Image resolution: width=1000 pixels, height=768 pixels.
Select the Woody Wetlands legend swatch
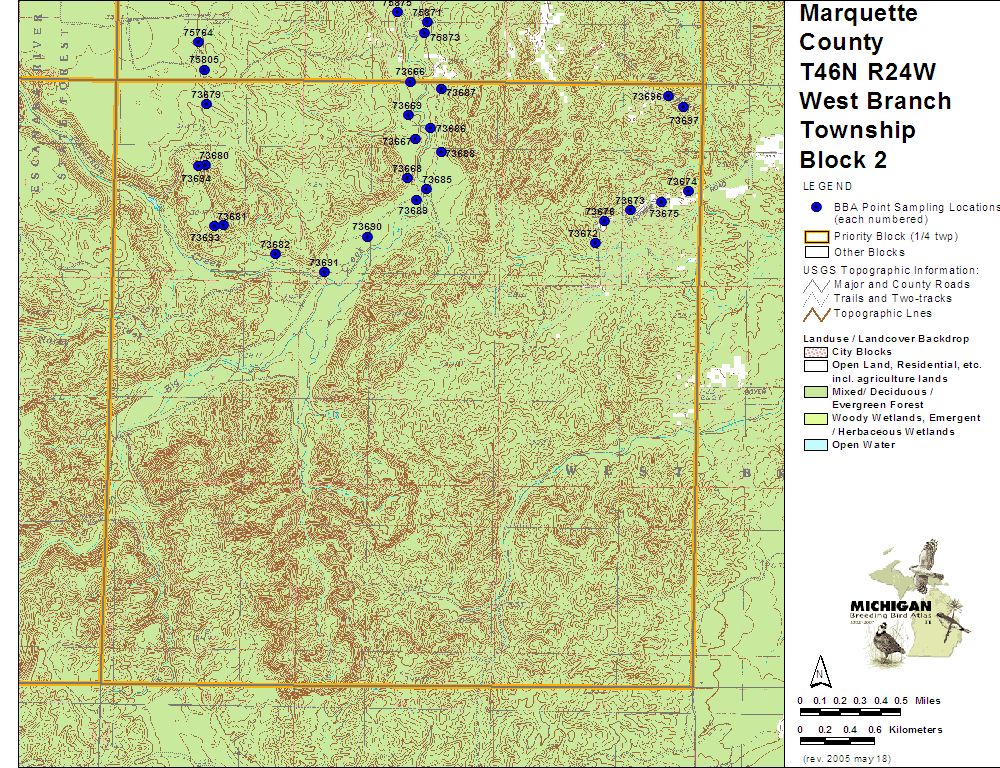(816, 418)
